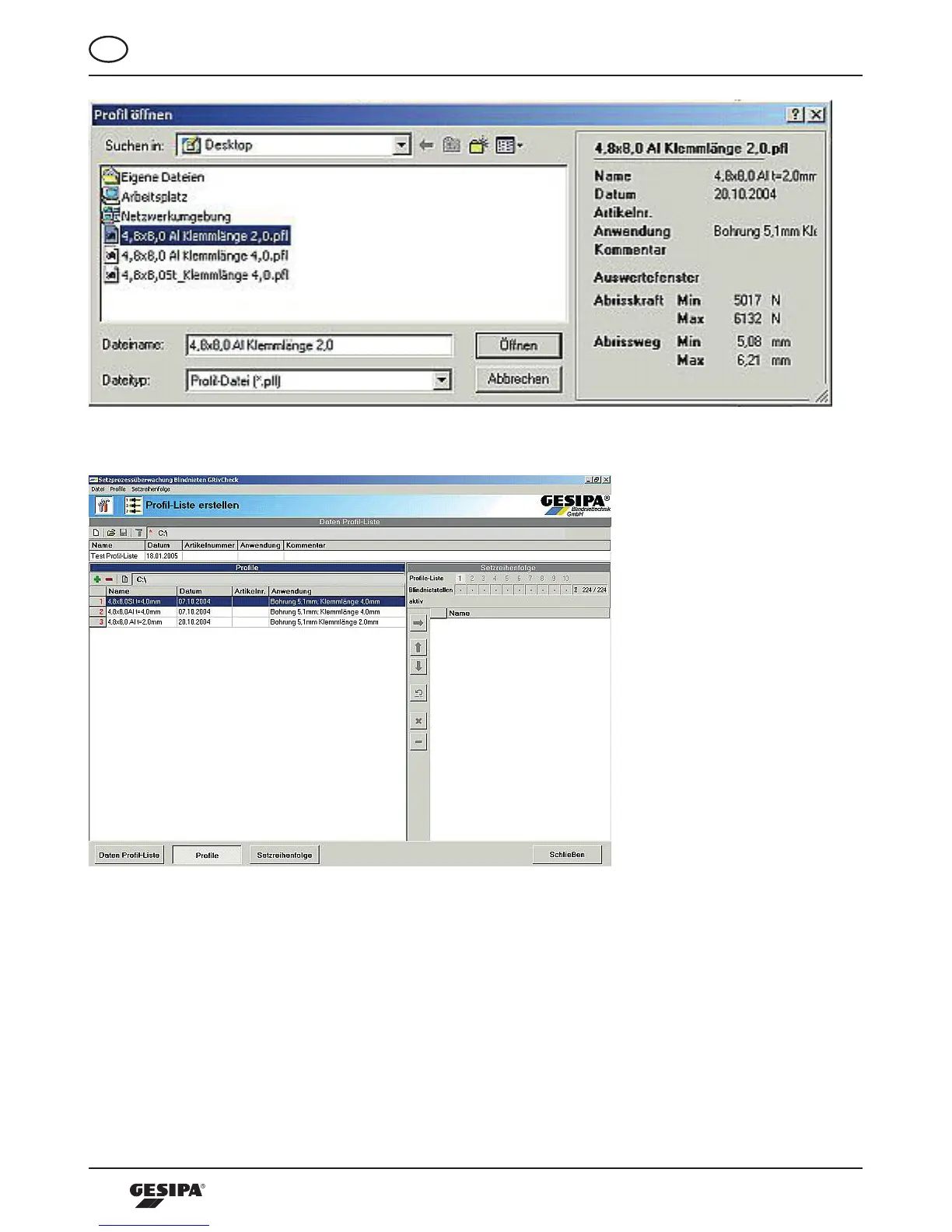The height and width of the screenshot is (1232, 952).
Task: Add a profile with green plus icon
Action: tap(97, 579)
